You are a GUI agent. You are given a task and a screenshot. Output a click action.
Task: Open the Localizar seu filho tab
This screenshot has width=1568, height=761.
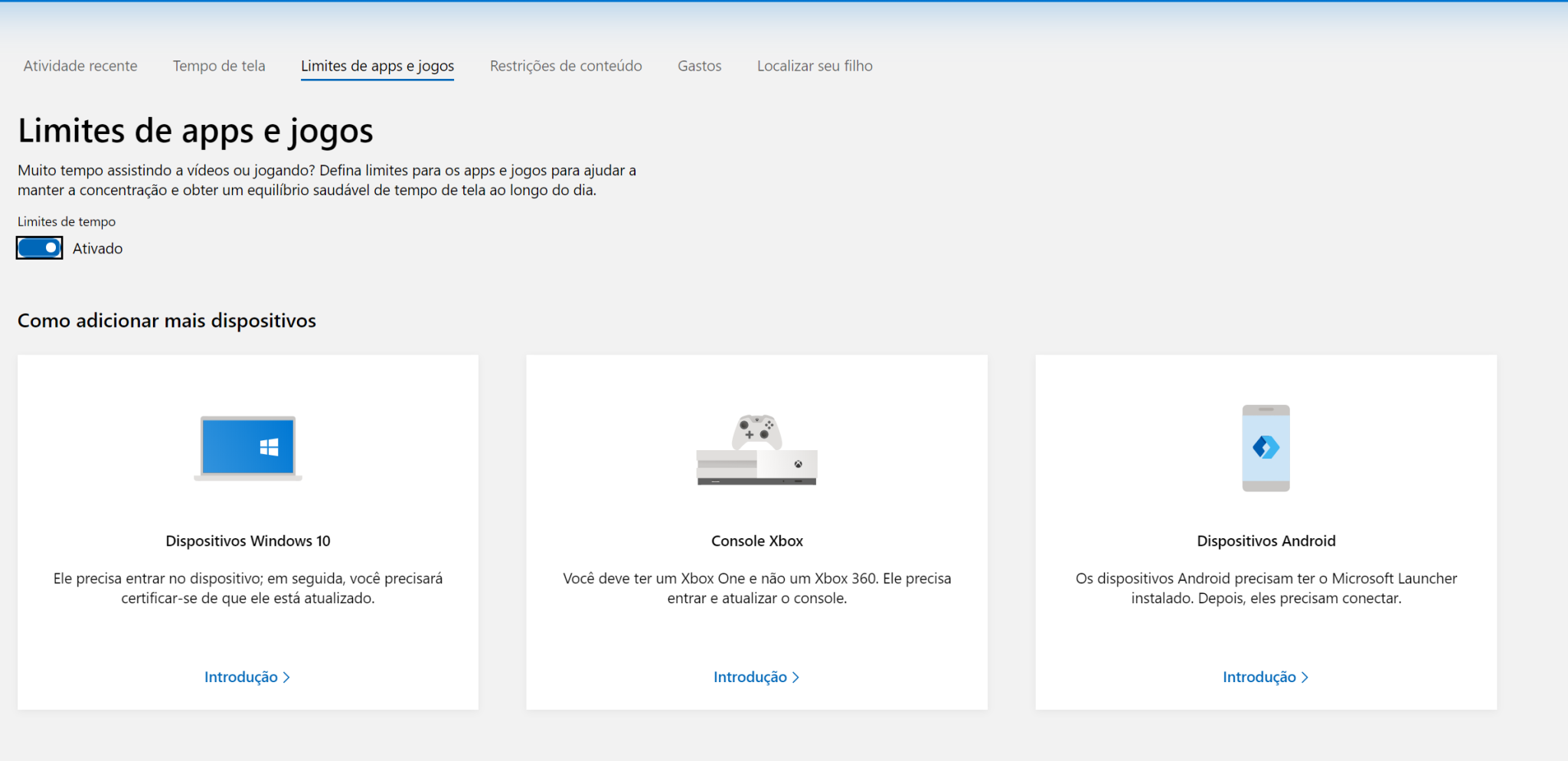click(815, 66)
